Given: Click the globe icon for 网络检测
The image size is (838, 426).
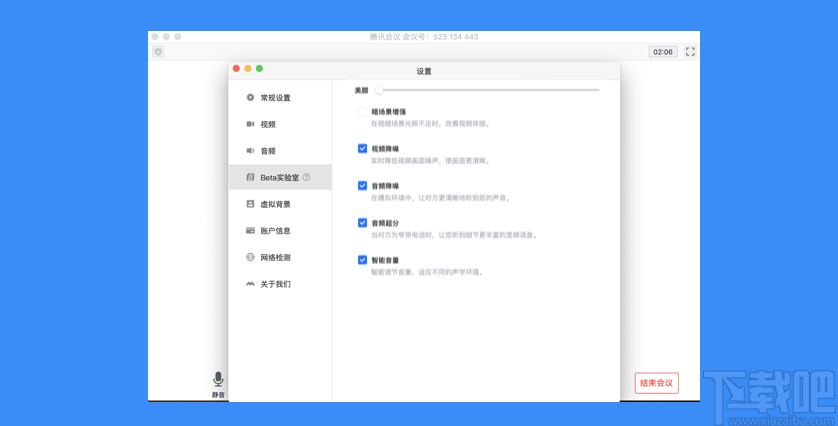Looking at the screenshot, I should coord(250,257).
